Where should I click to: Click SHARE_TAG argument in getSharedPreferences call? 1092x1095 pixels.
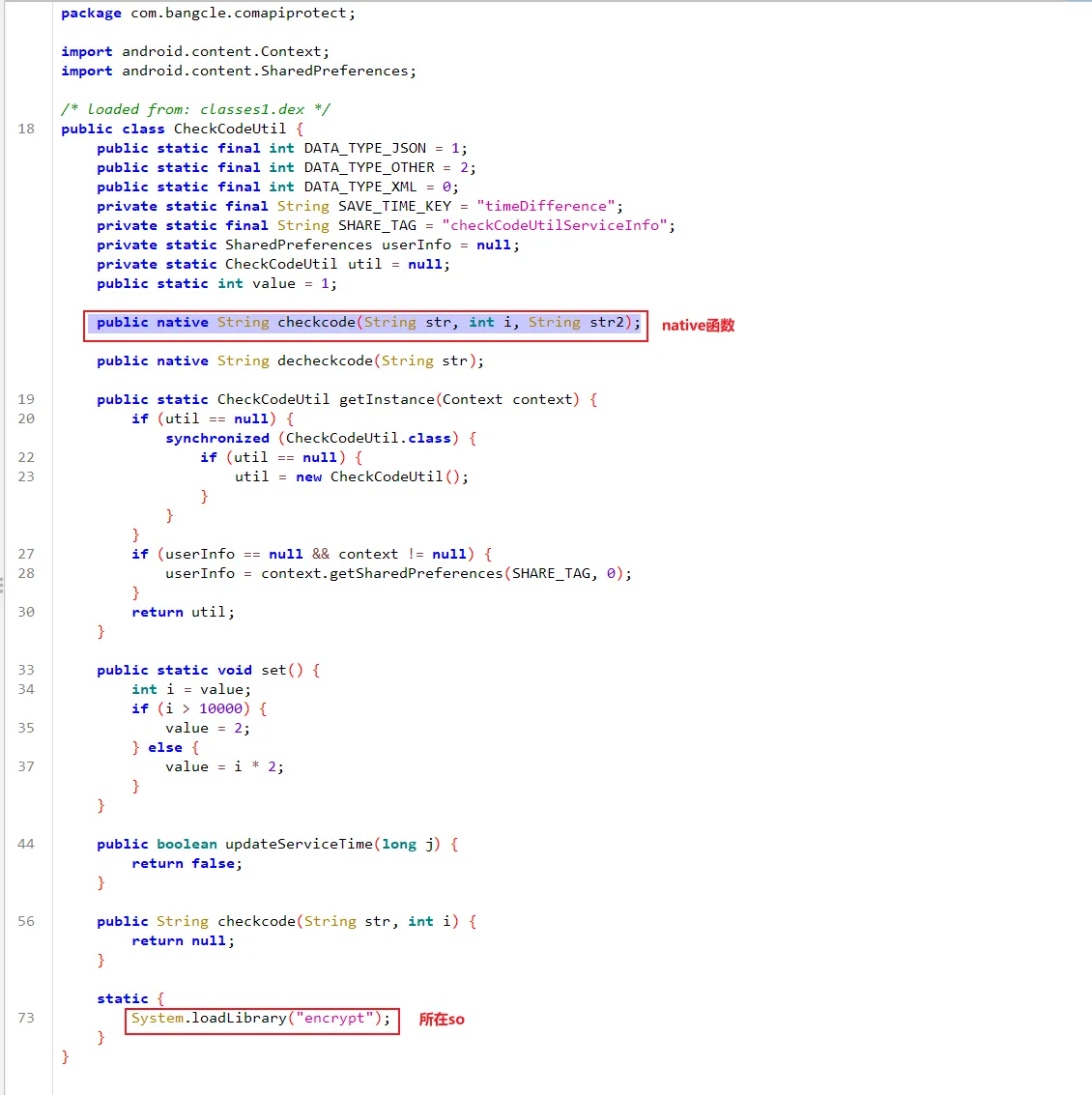pos(552,574)
